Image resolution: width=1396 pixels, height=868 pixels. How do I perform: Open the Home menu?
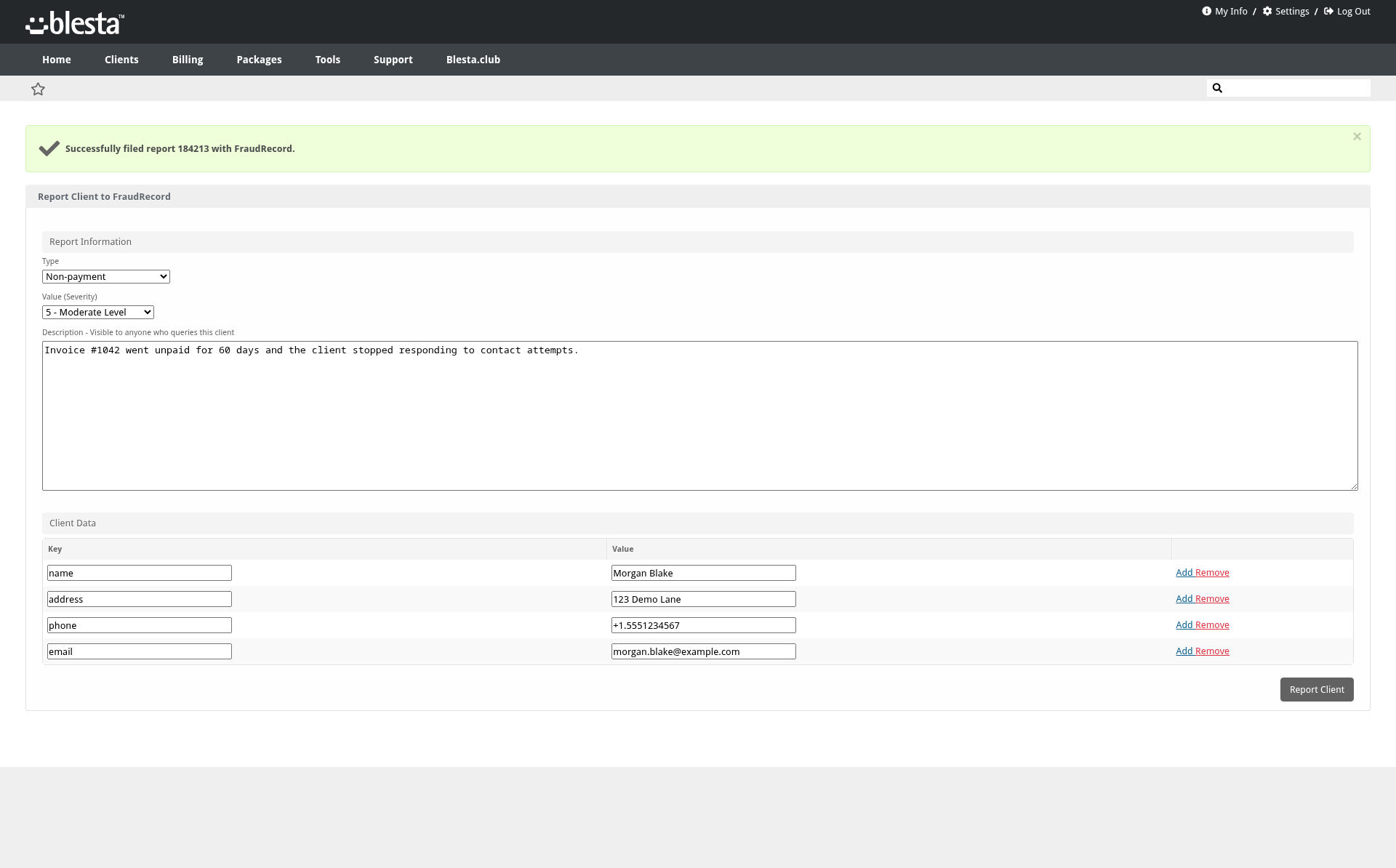57,60
